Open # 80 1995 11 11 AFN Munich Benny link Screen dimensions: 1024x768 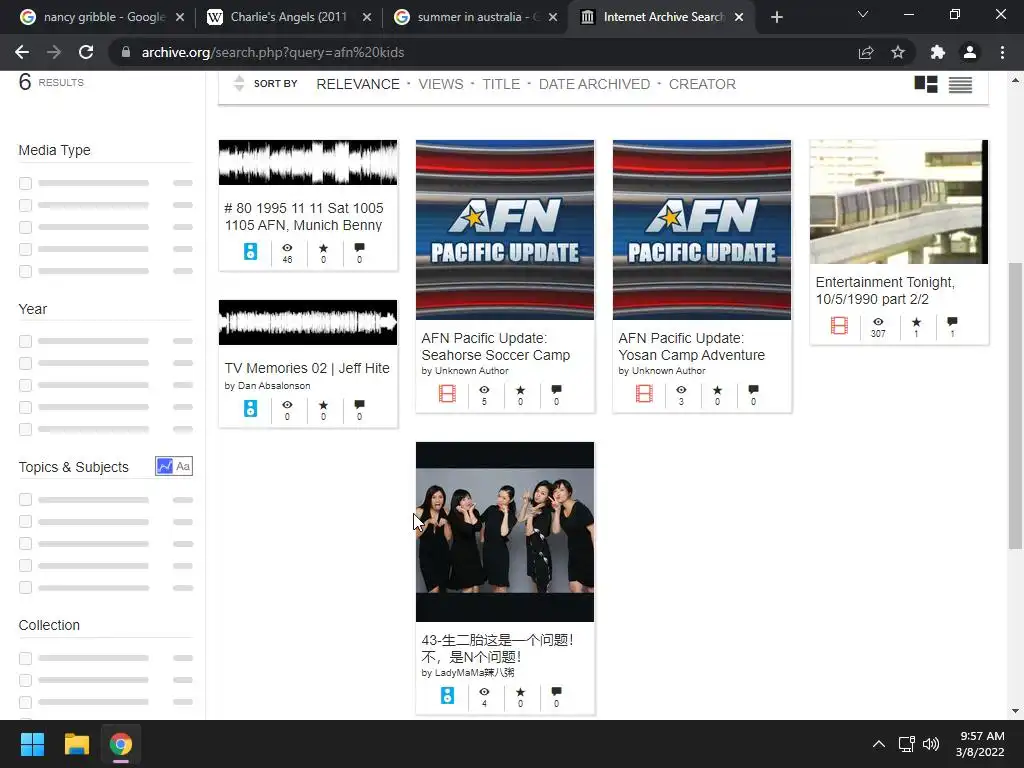point(304,217)
